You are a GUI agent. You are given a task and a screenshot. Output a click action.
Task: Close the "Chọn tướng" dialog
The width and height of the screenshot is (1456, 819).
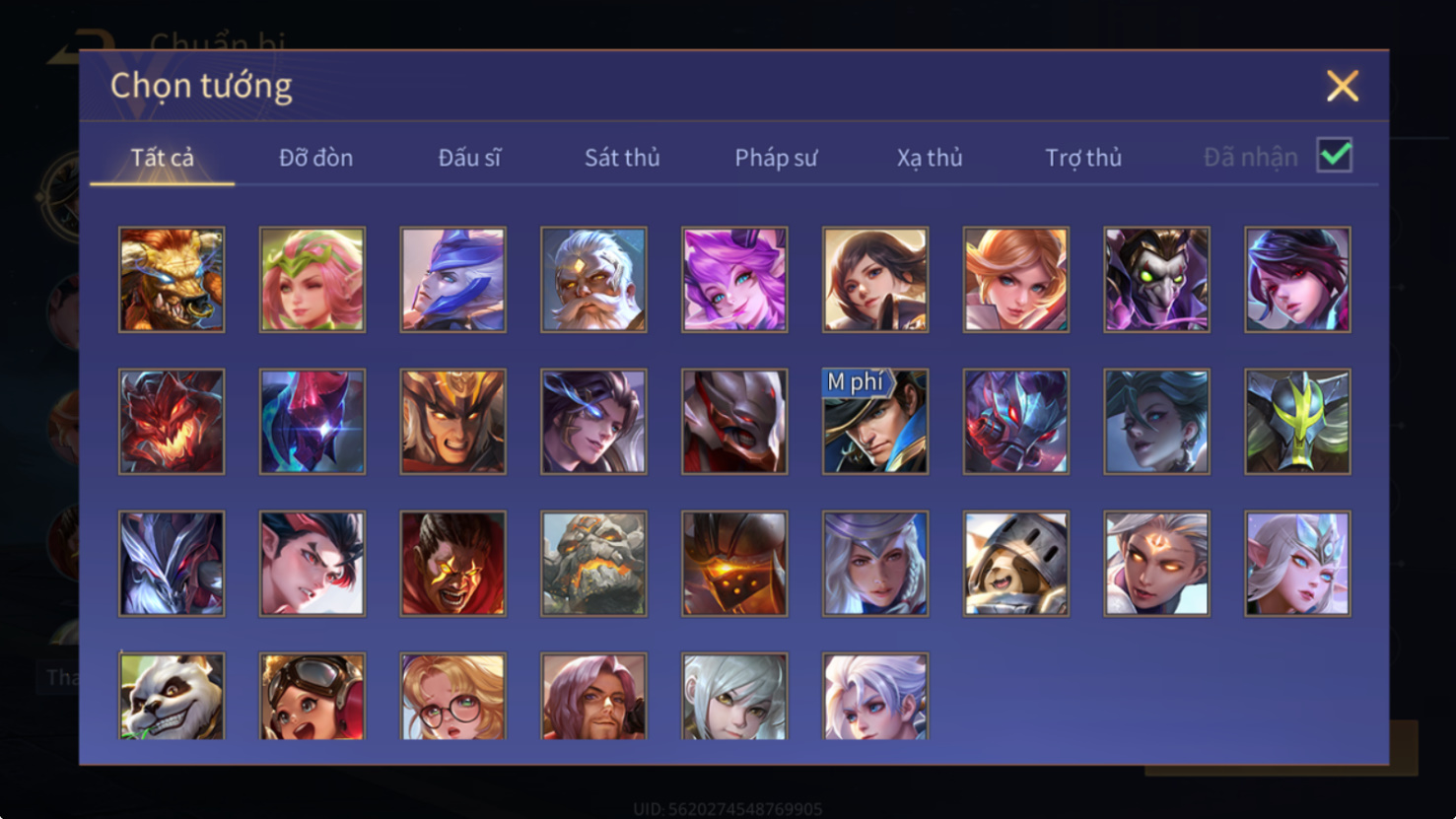pyautogui.click(x=1342, y=86)
